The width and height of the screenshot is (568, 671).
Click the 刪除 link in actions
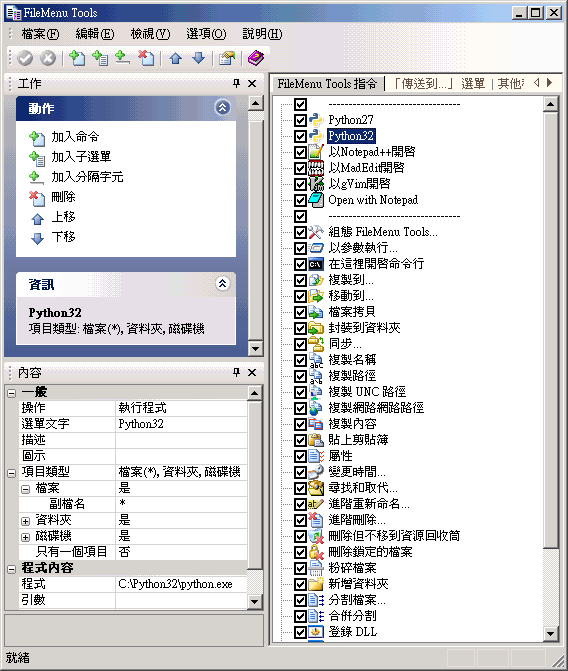(63, 197)
